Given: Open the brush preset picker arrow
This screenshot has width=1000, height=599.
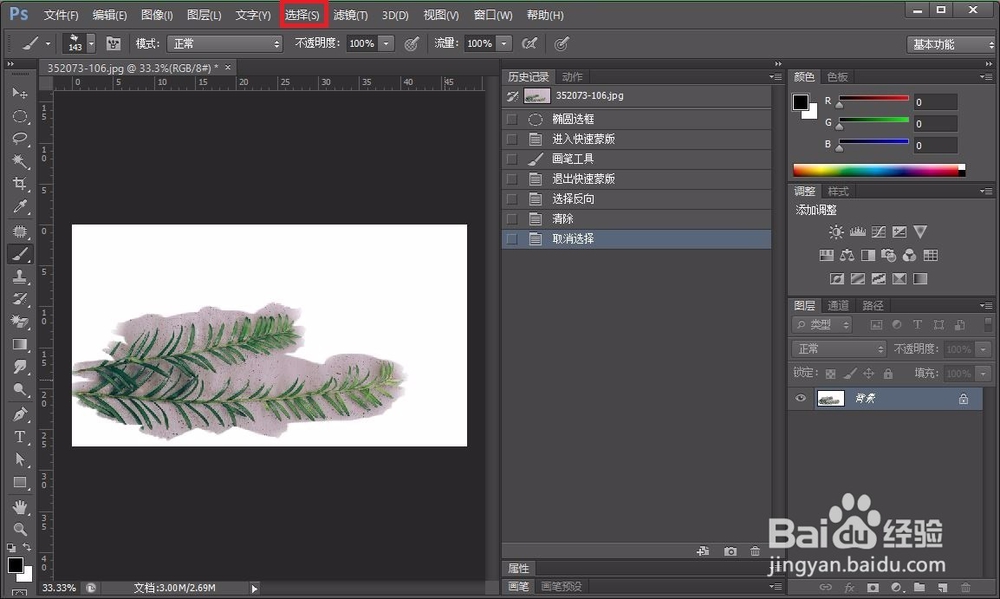Looking at the screenshot, I should (91, 43).
